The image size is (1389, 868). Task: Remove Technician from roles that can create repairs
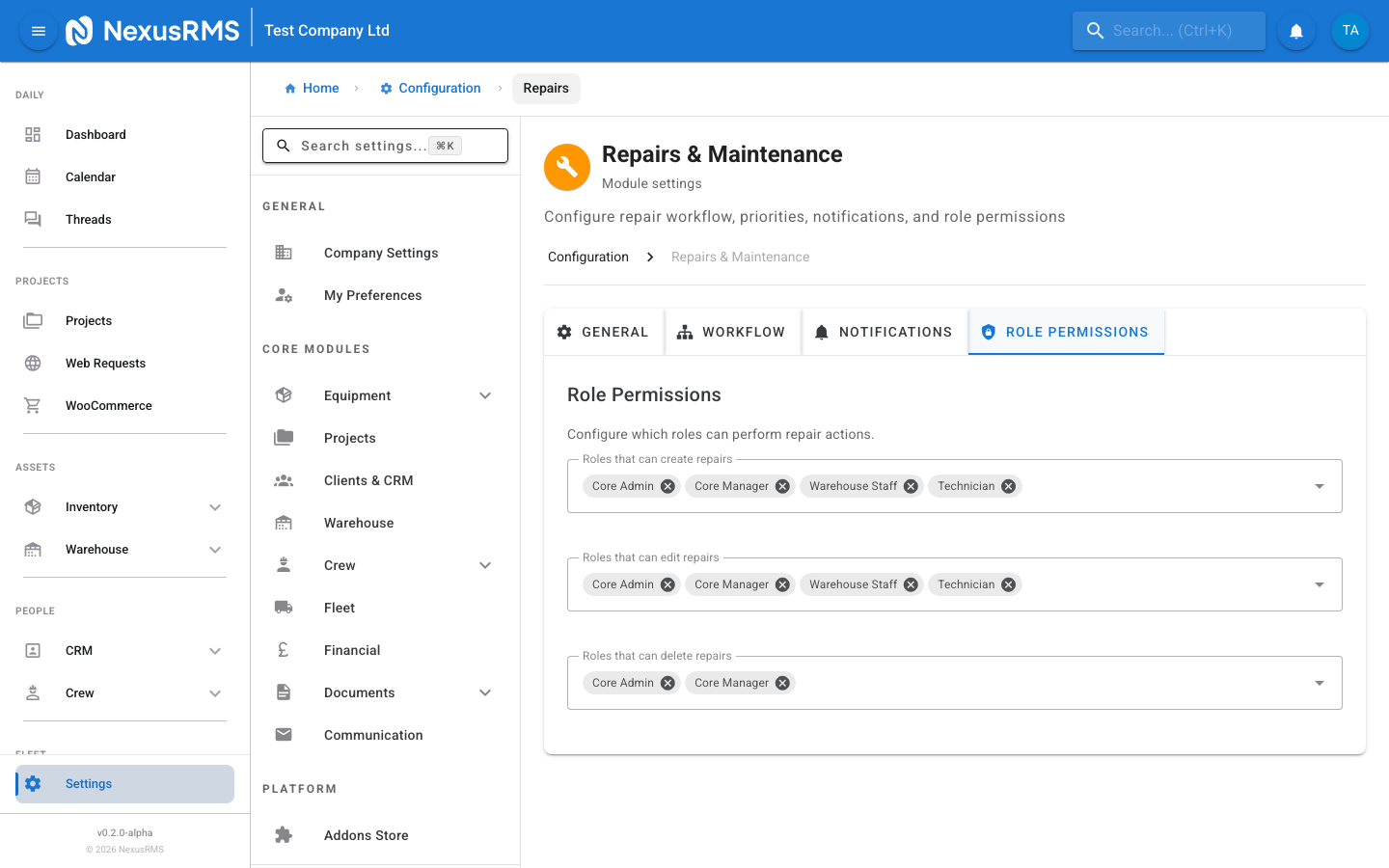[1008, 485]
